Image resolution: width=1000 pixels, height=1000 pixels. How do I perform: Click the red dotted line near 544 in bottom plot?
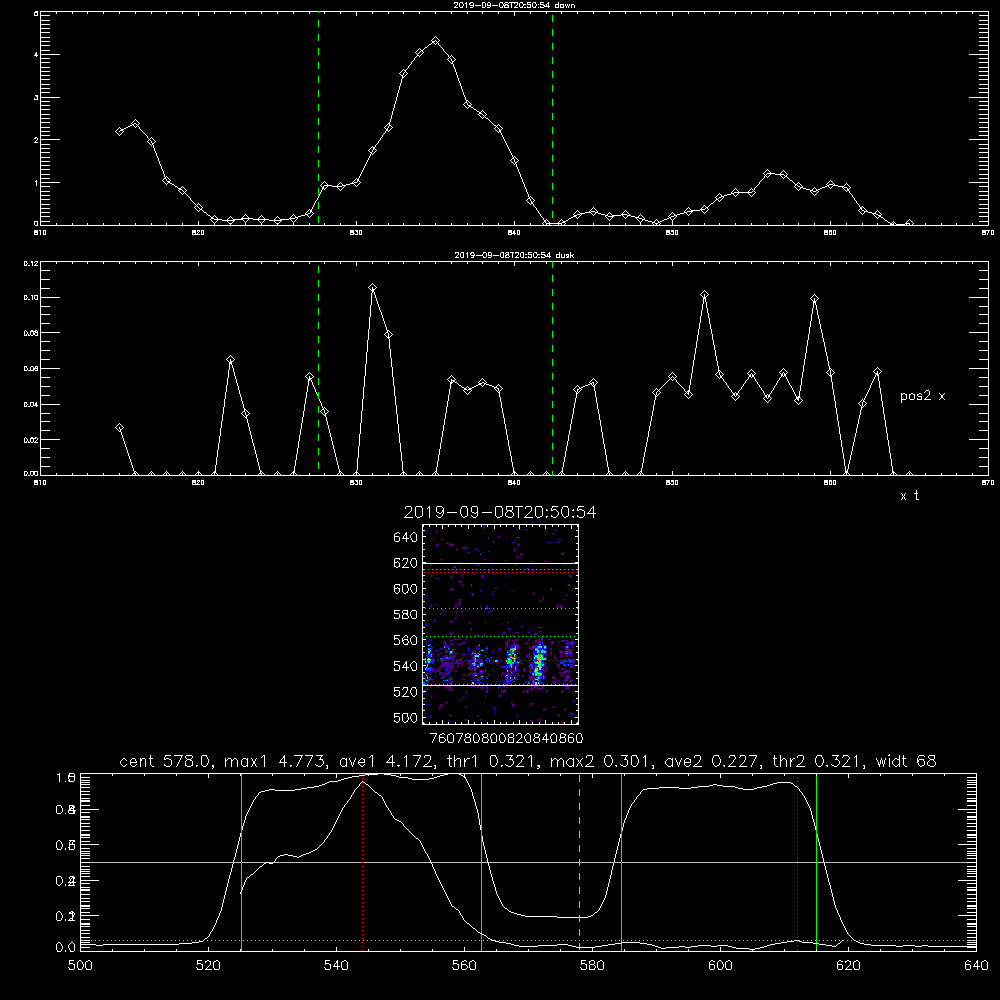(x=362, y=861)
